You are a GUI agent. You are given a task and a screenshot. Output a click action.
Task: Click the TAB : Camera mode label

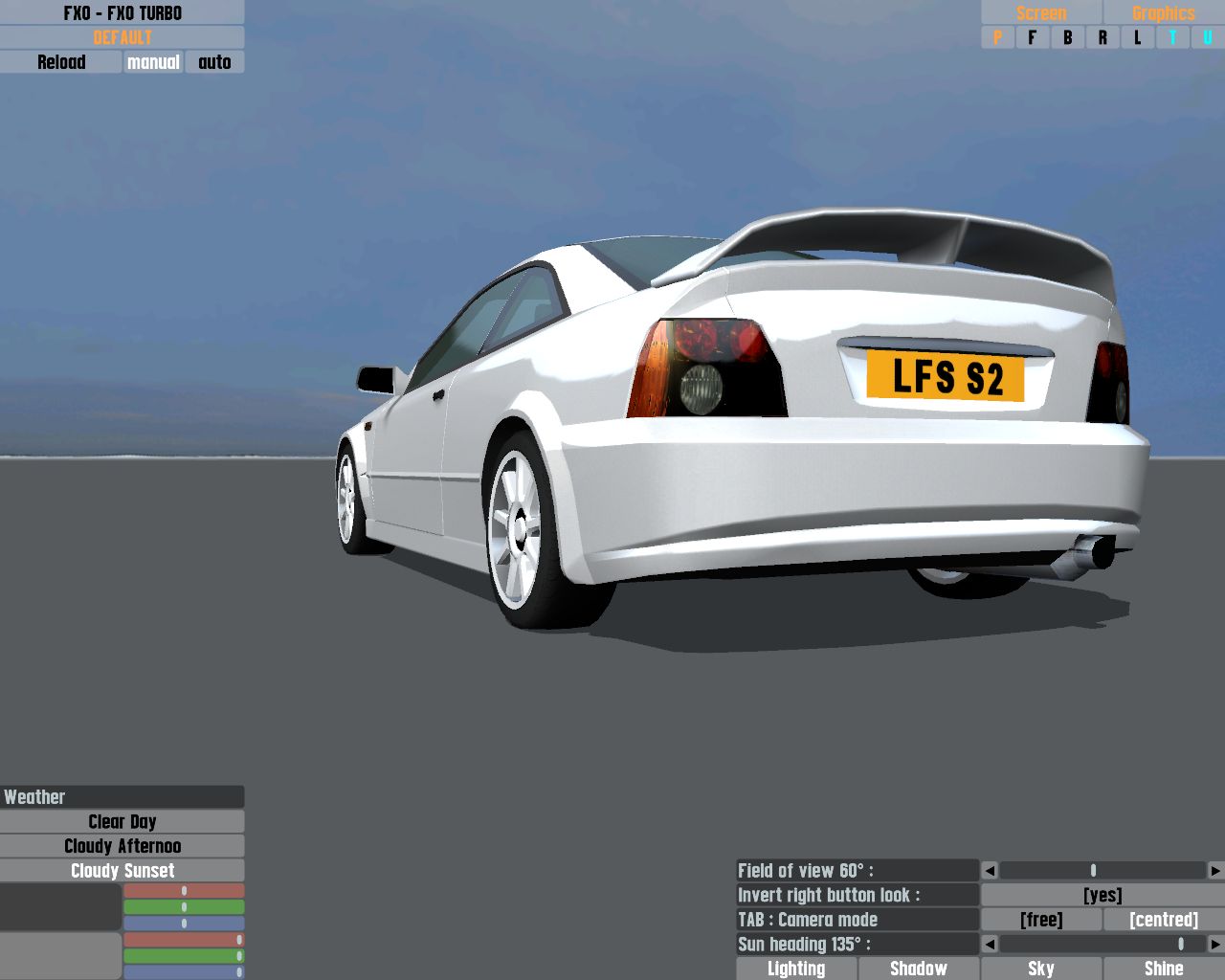pos(857,920)
